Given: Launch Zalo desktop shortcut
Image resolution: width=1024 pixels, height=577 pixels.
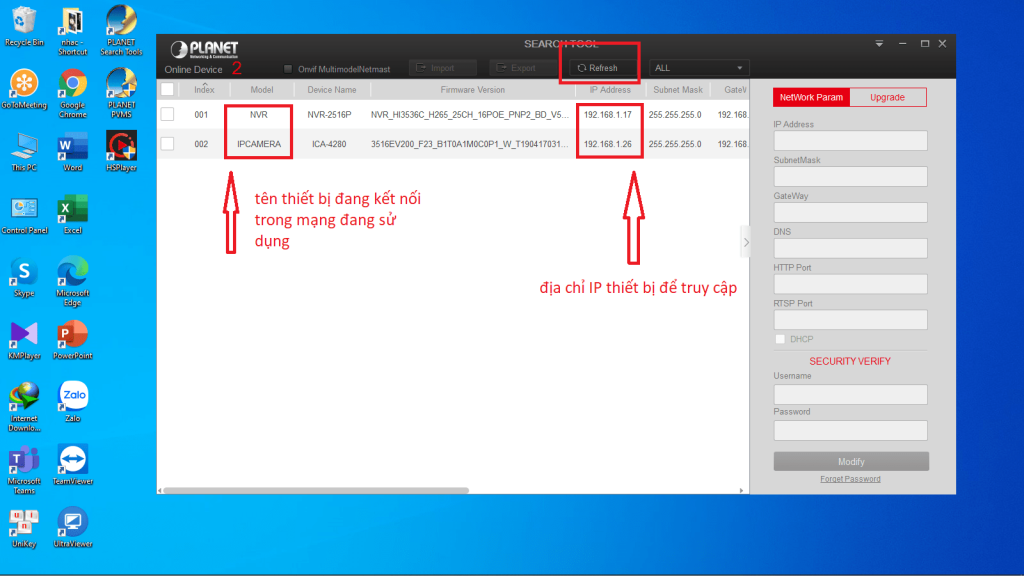Looking at the screenshot, I should click(72, 401).
